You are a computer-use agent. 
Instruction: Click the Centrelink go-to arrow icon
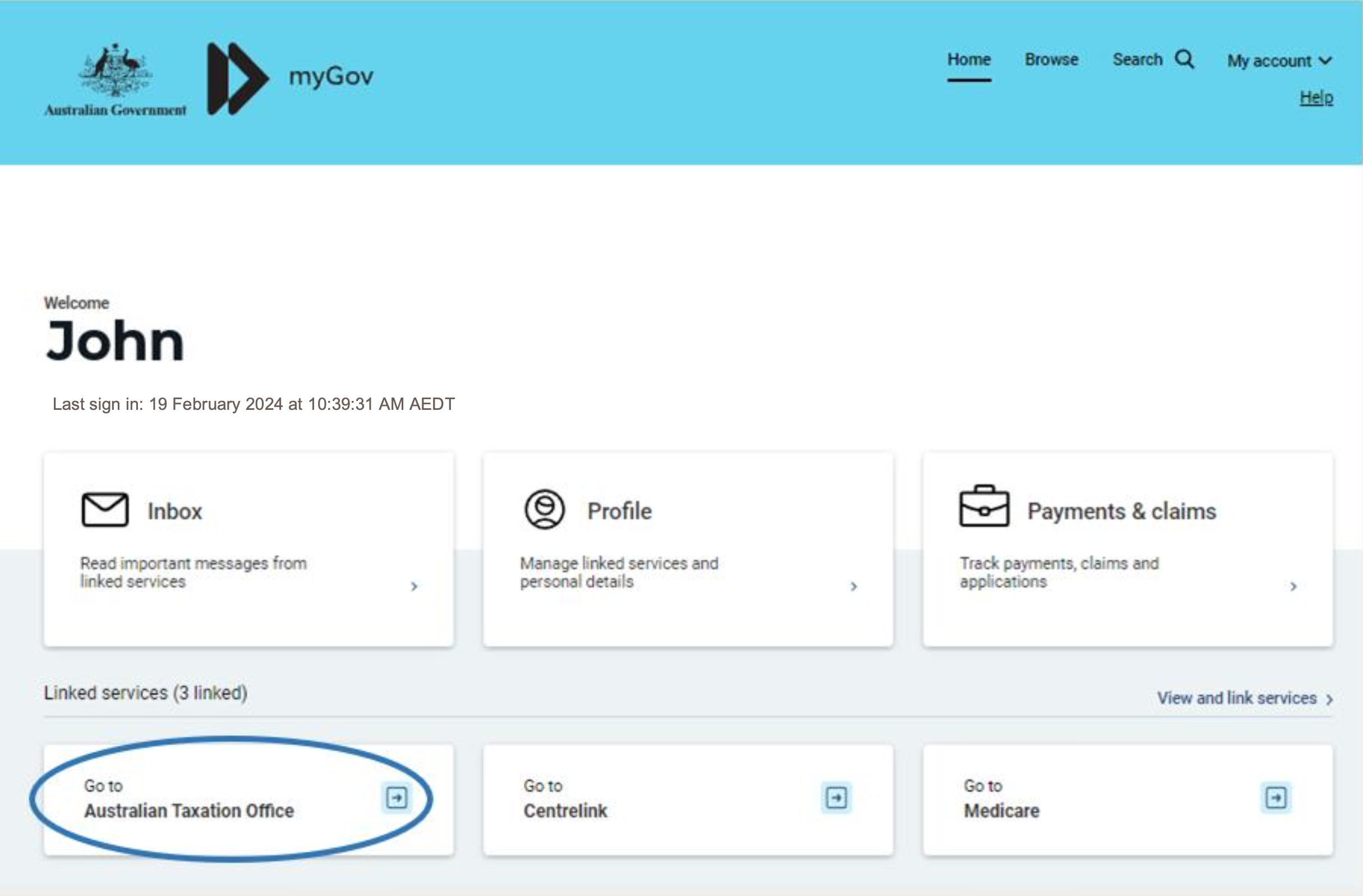pos(836,797)
